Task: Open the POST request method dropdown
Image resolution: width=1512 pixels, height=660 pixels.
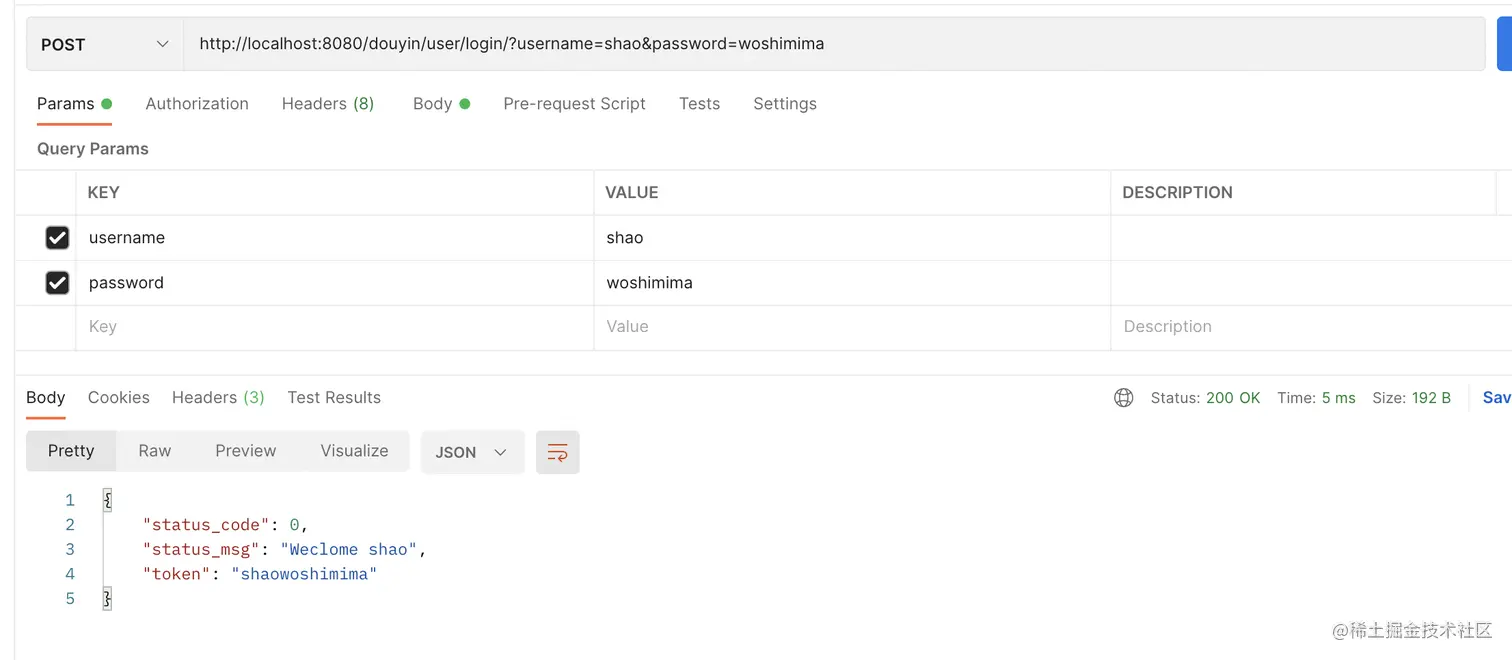Action: [x=101, y=44]
